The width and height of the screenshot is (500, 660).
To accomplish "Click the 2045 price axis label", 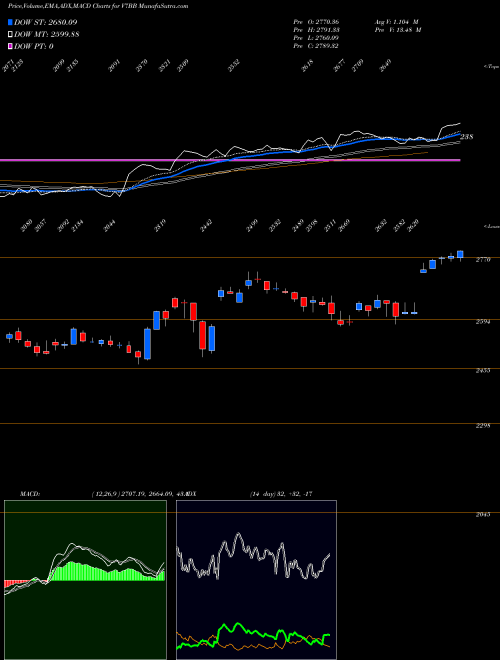I will (483, 514).
